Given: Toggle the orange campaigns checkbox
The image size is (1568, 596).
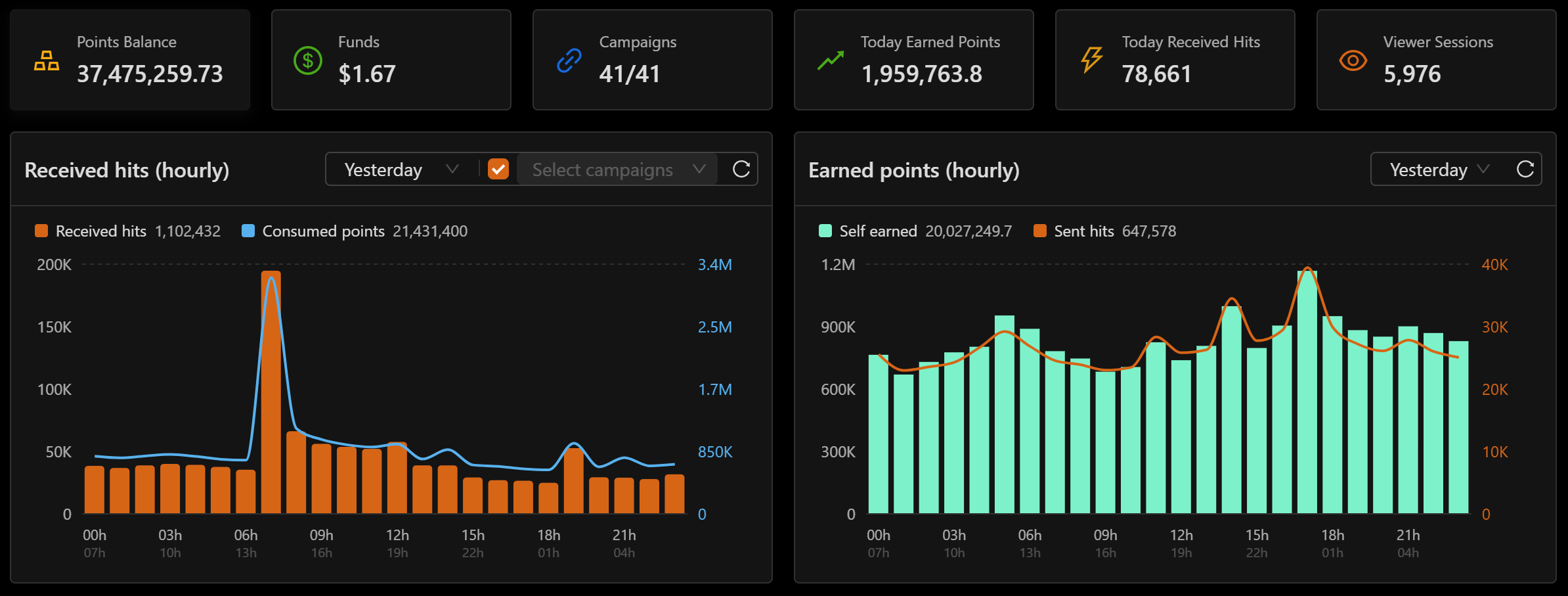Looking at the screenshot, I should click(498, 170).
